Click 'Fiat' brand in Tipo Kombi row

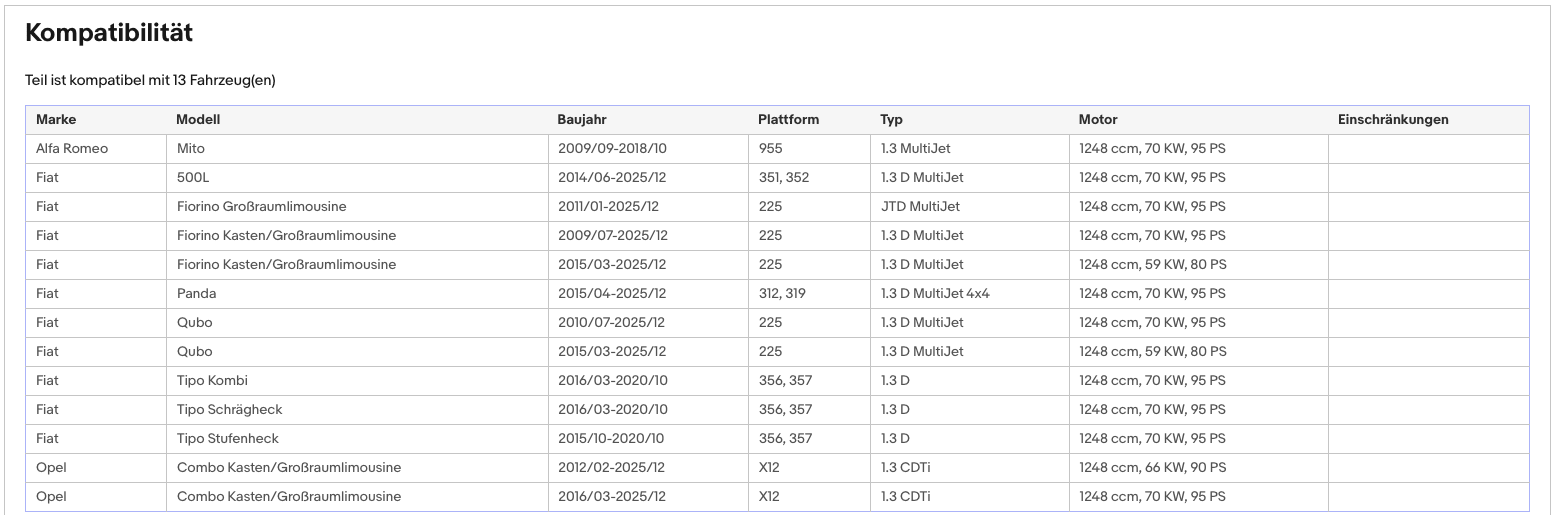click(x=47, y=380)
